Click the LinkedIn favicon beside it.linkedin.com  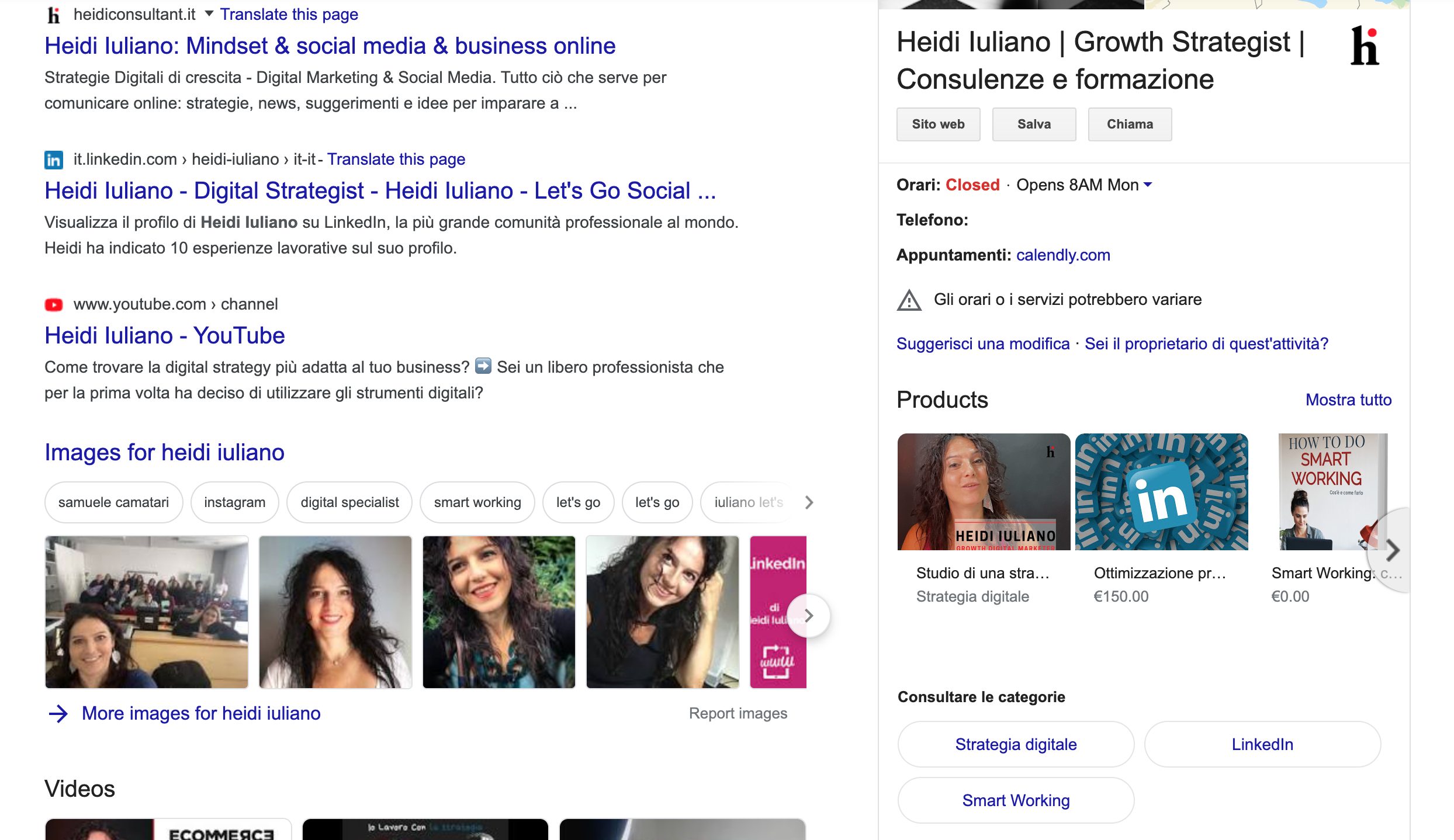pyautogui.click(x=53, y=159)
